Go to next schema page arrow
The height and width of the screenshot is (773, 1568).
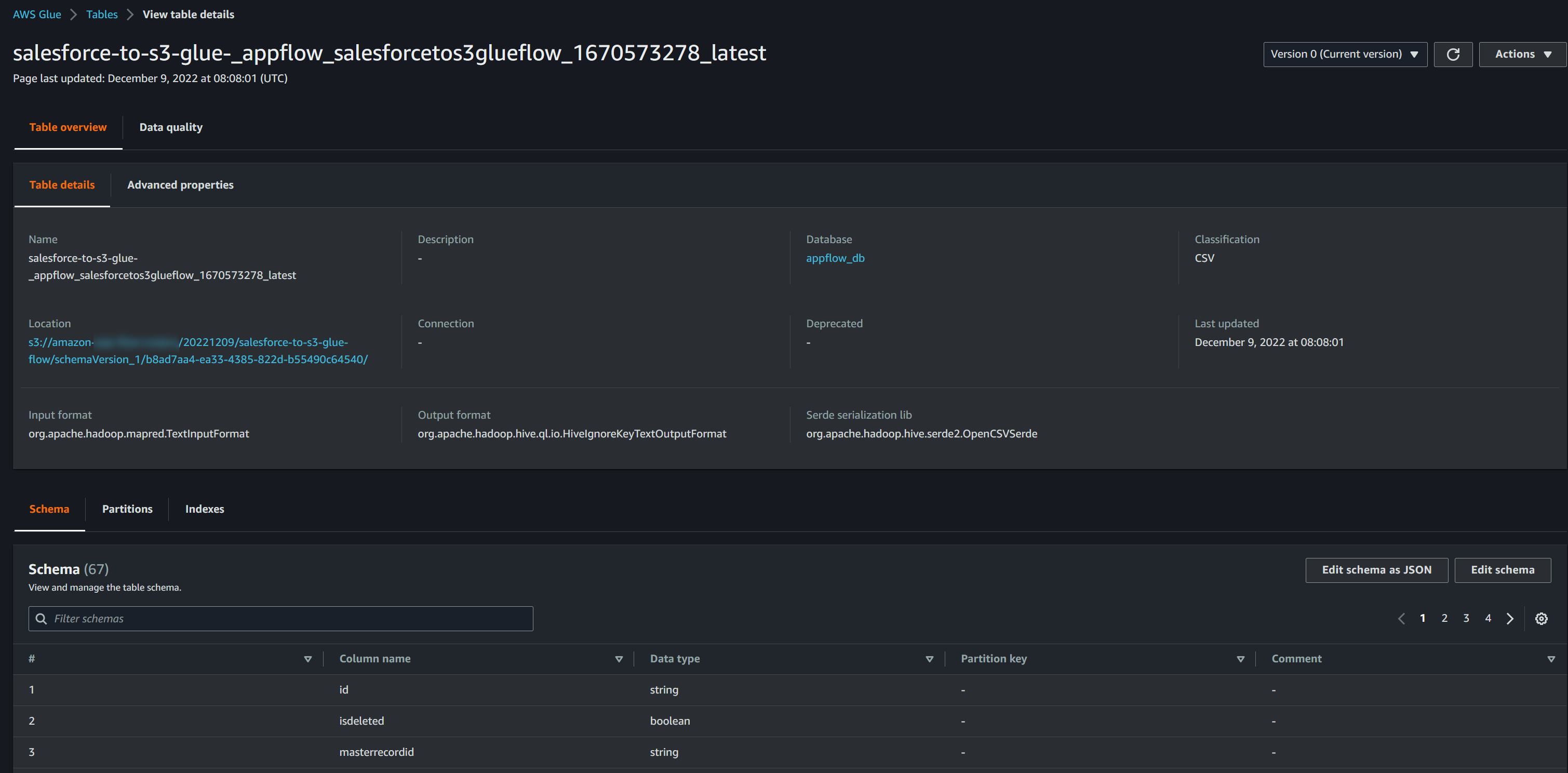[1509, 618]
